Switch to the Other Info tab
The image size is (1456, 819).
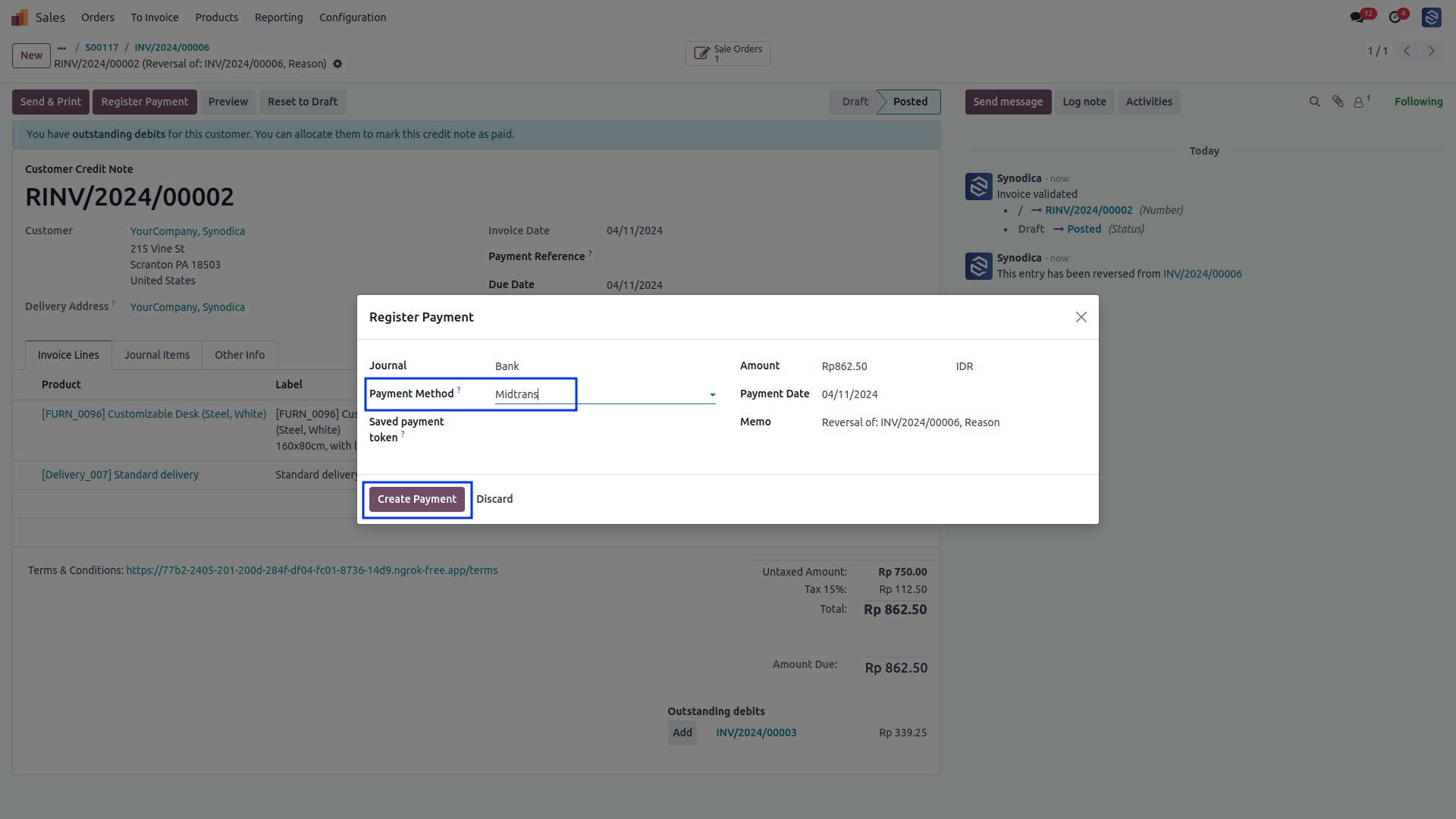click(240, 355)
